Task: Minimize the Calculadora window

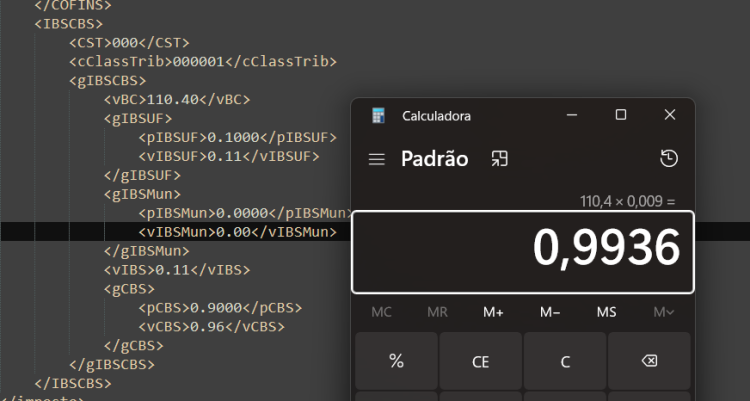Action: (572, 115)
